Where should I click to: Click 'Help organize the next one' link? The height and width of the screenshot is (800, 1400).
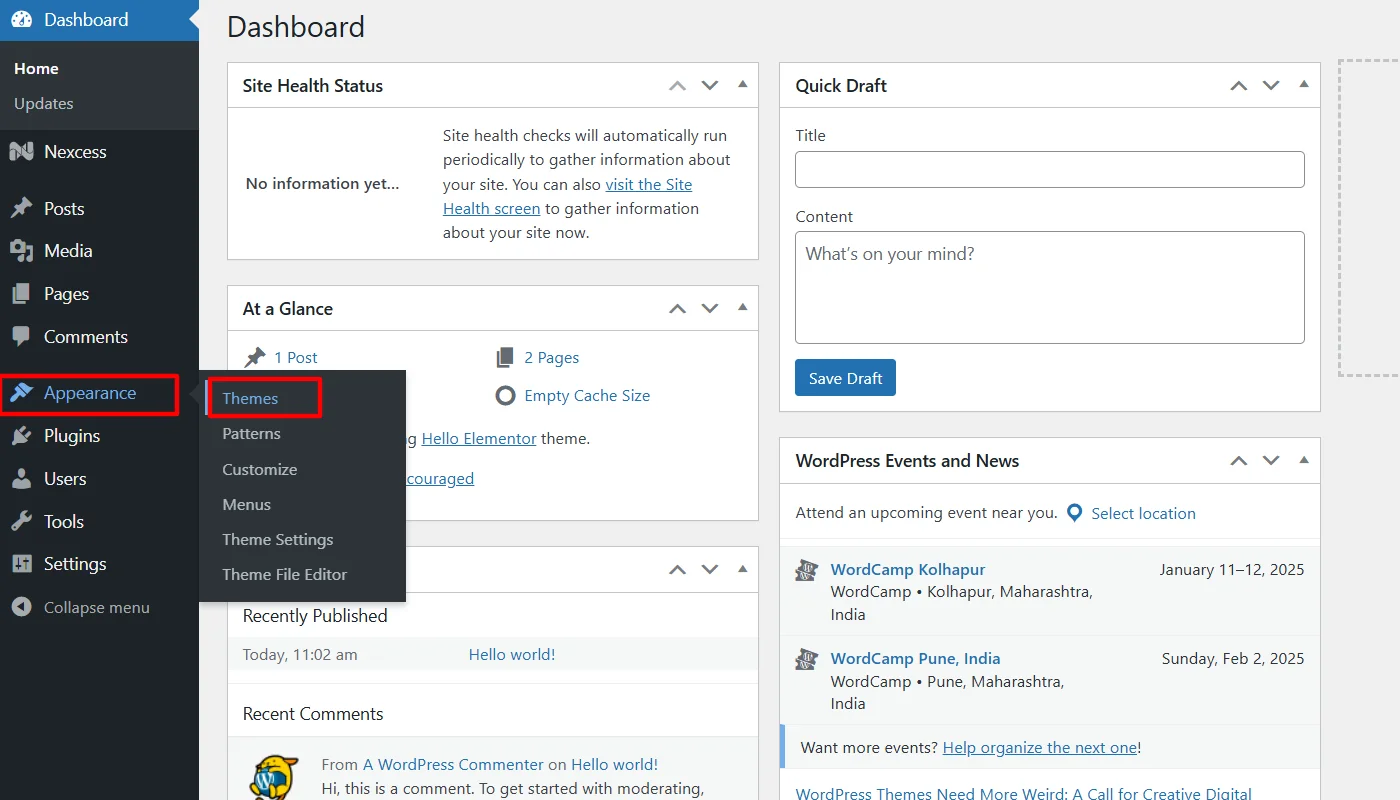point(1040,747)
